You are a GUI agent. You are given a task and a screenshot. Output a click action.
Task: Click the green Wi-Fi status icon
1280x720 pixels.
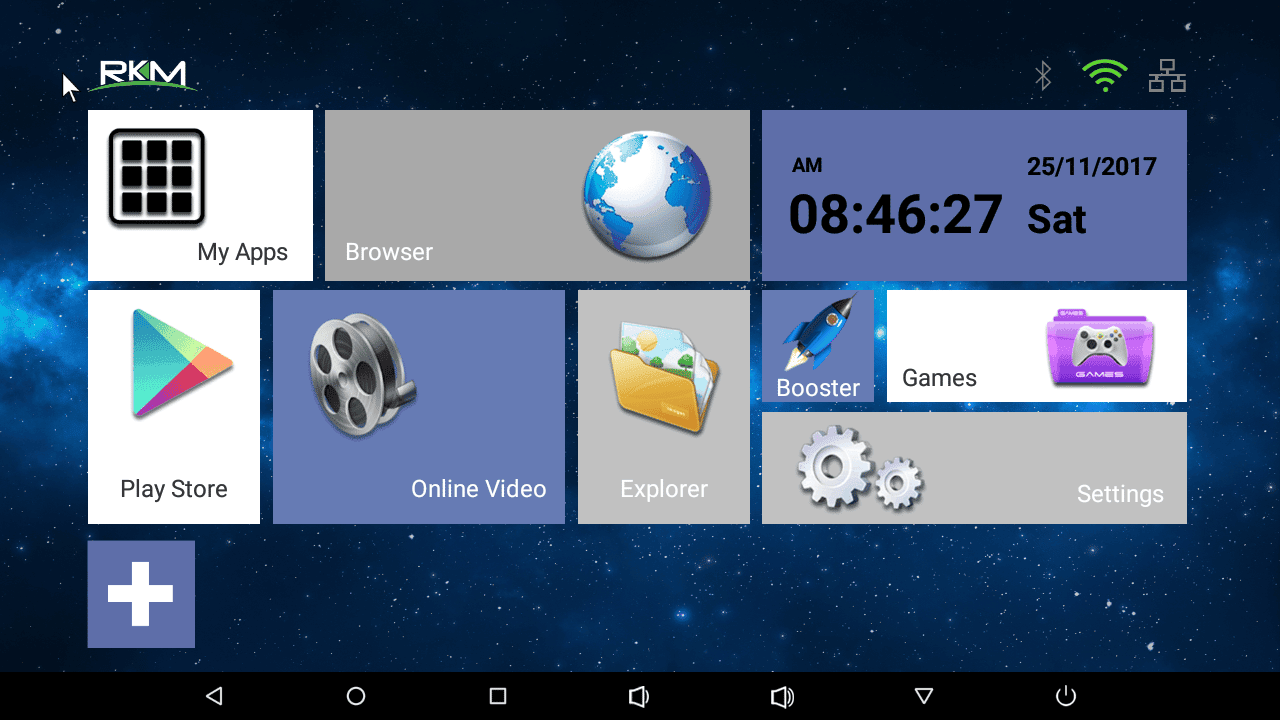click(1105, 76)
